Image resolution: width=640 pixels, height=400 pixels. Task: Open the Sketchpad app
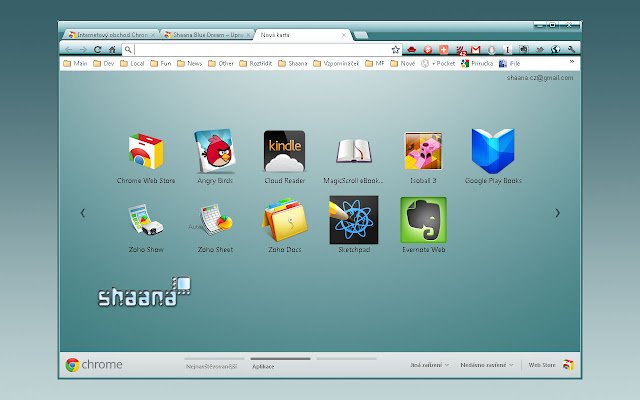(x=354, y=220)
